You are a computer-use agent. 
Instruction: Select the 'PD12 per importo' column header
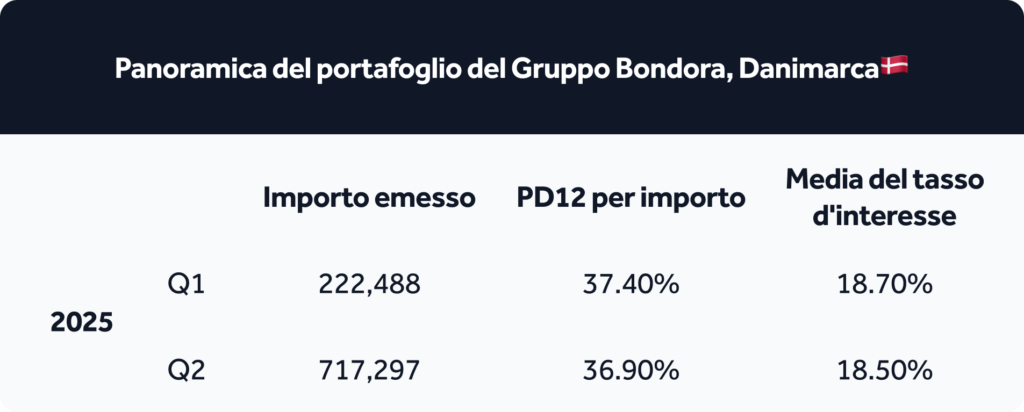coord(631,198)
